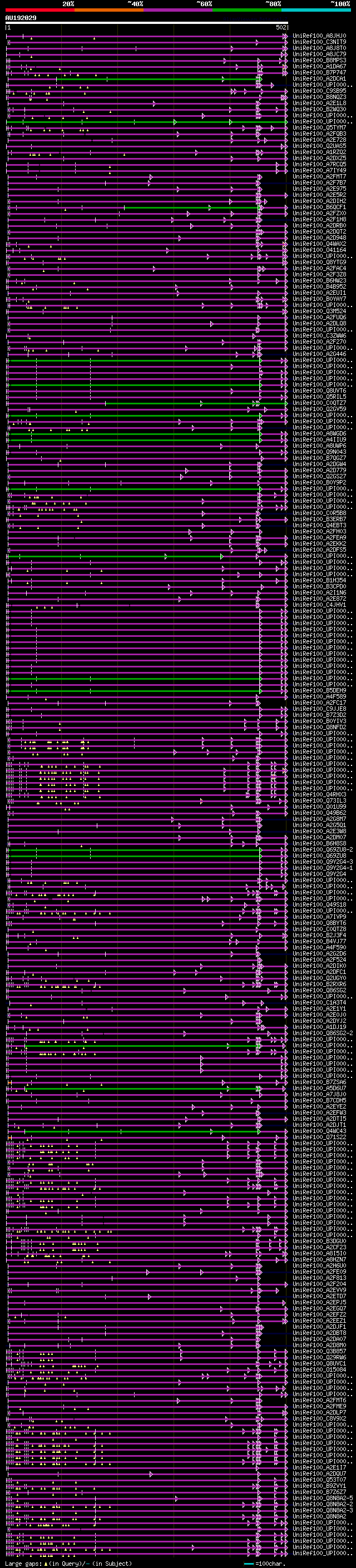356x1568 pixels.
Task: Click the cyan ~100% identity legend bar
Action: click(x=316, y=11)
